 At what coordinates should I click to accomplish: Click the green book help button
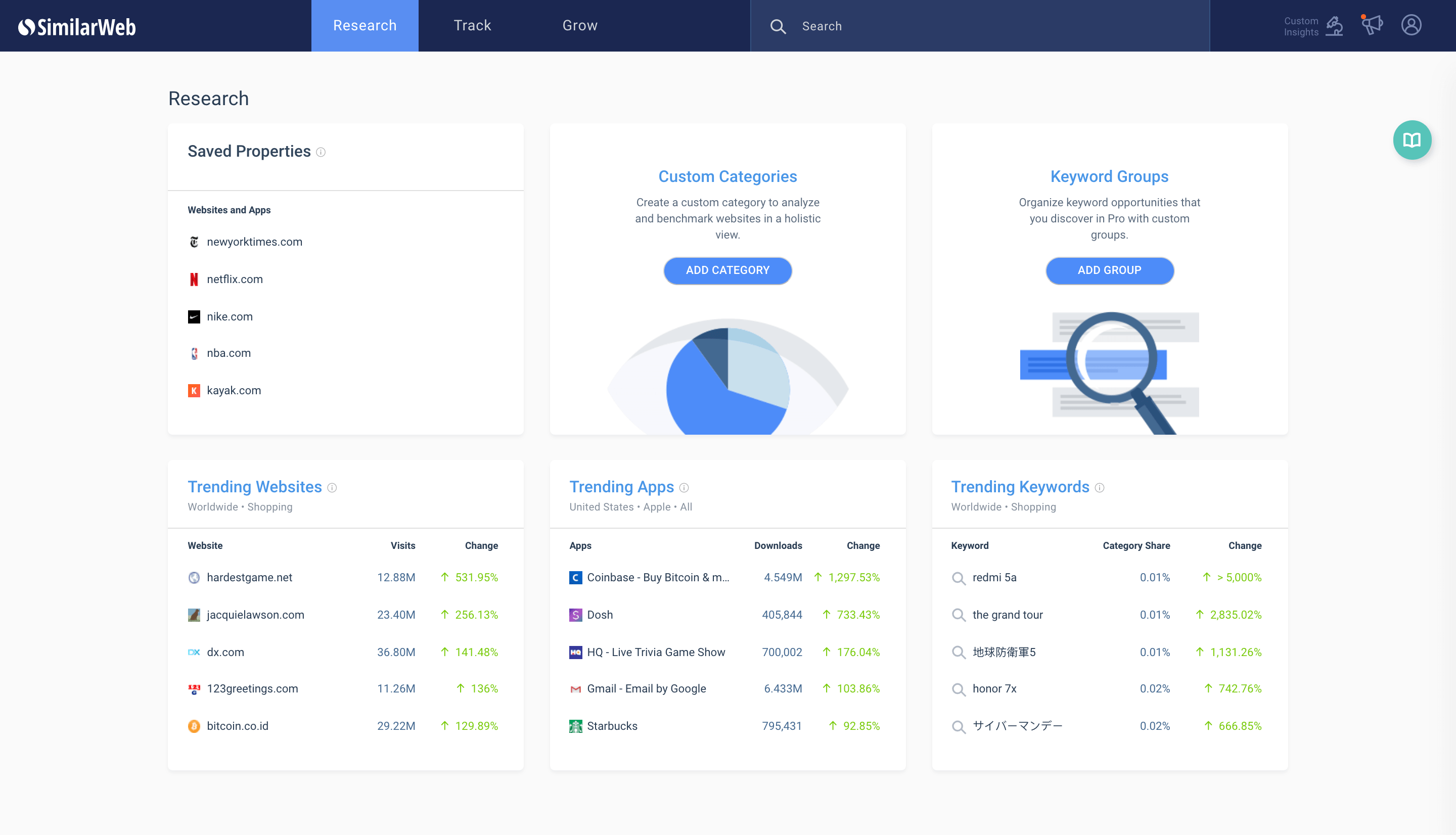click(x=1412, y=140)
